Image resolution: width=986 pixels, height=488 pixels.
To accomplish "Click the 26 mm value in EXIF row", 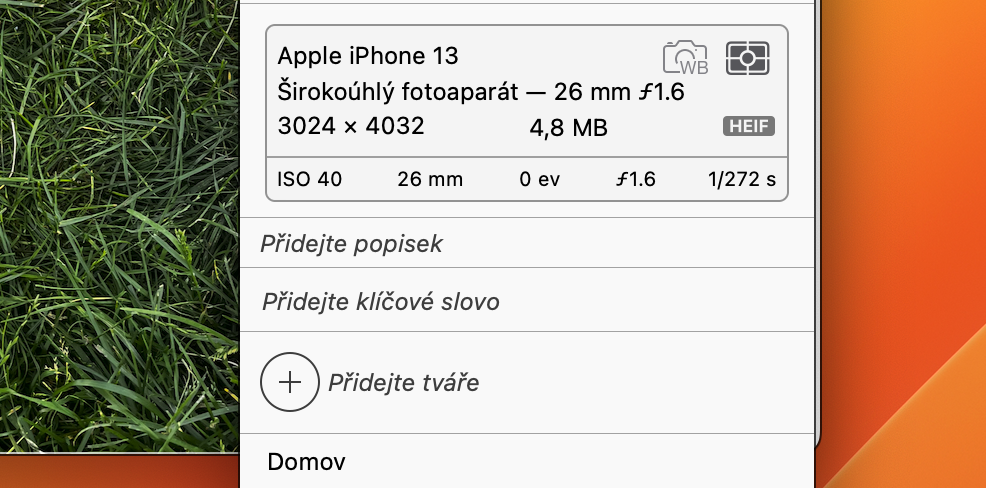I will click(x=430, y=180).
